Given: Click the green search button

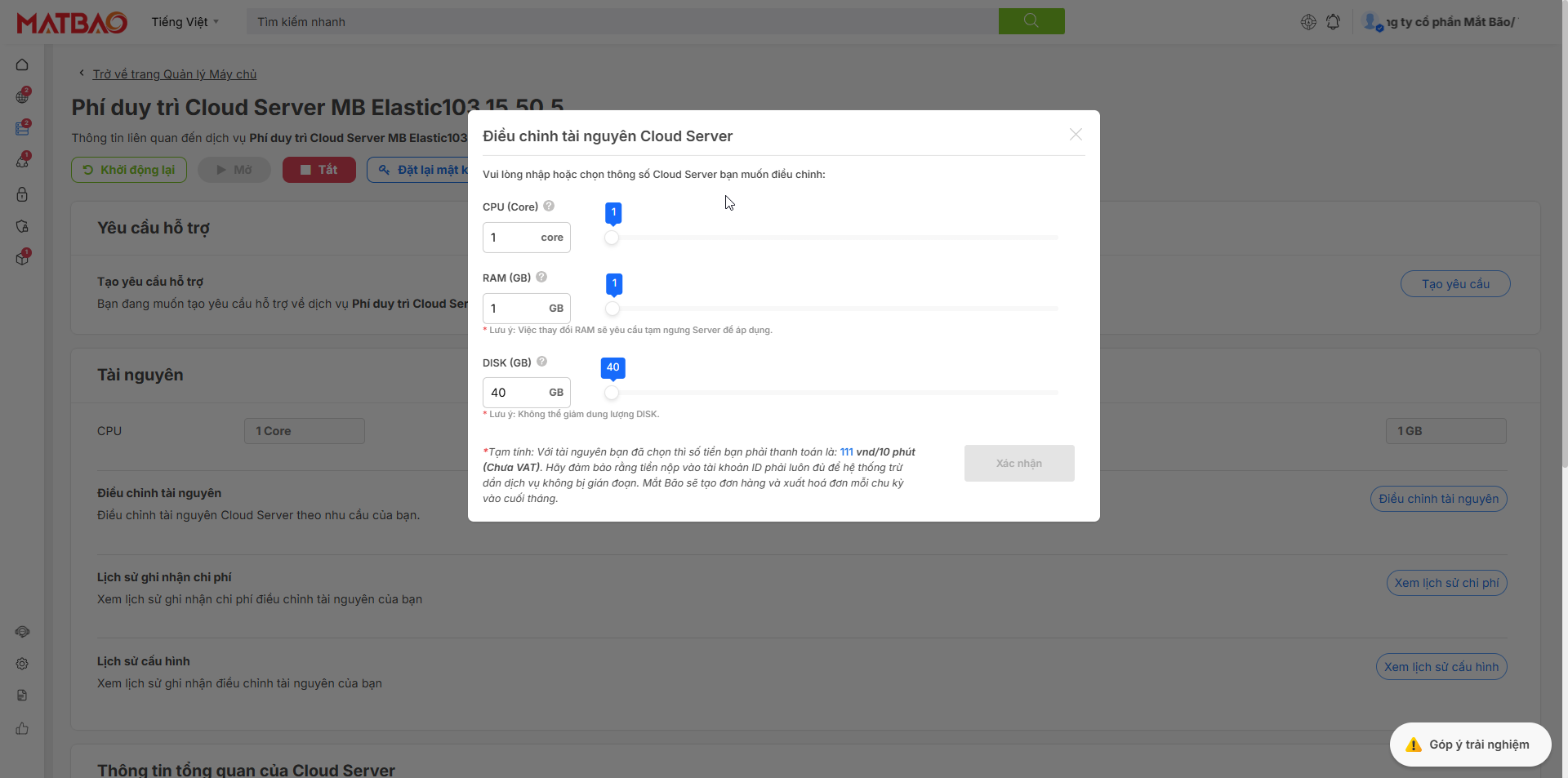Looking at the screenshot, I should tap(1031, 21).
